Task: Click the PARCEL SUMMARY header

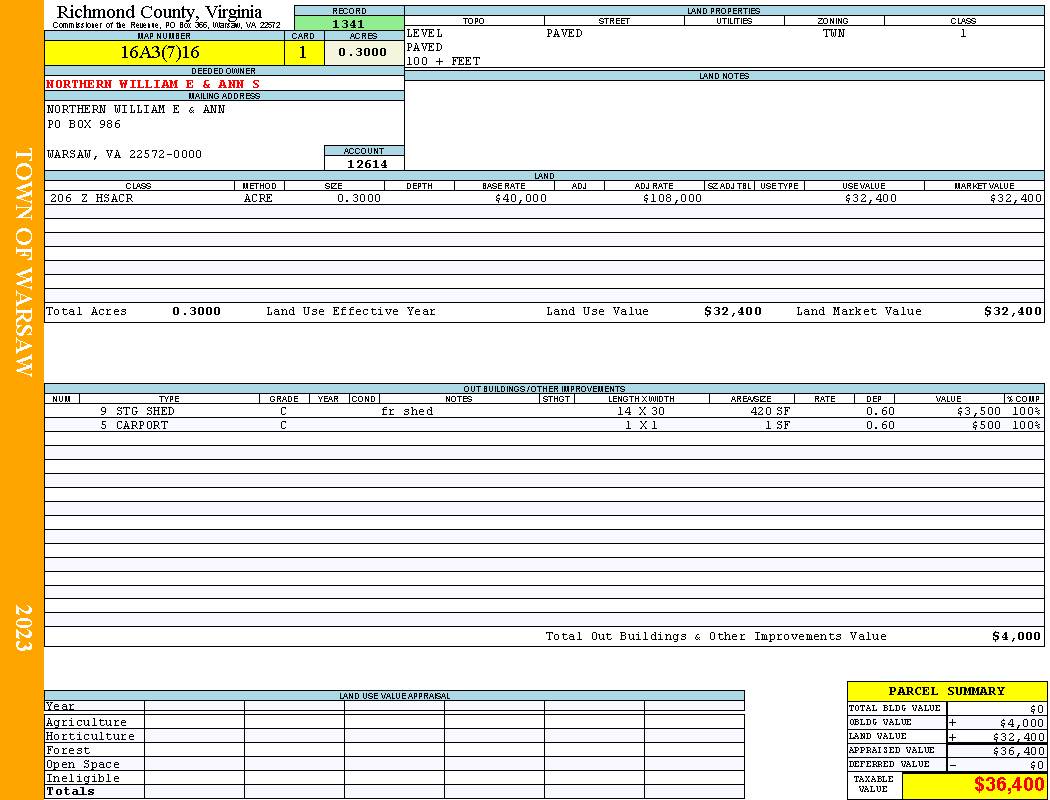Action: pos(946,691)
